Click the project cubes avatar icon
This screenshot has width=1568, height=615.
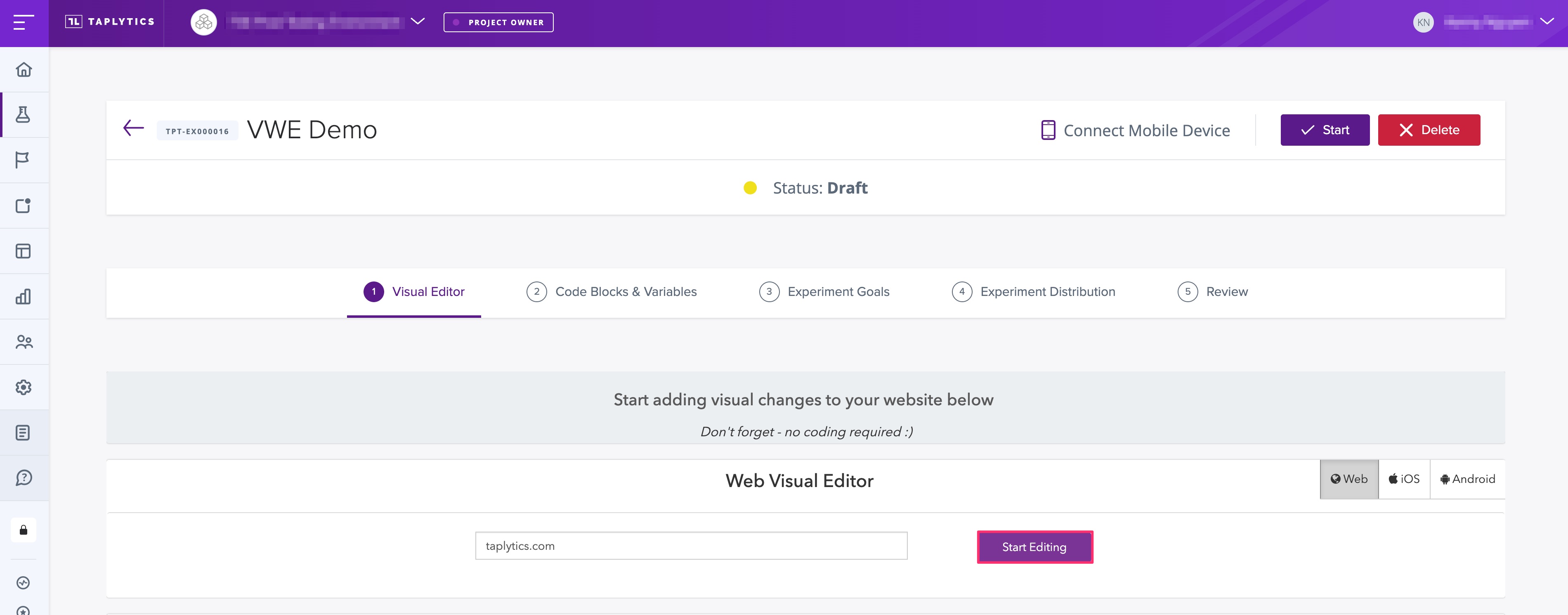point(204,23)
